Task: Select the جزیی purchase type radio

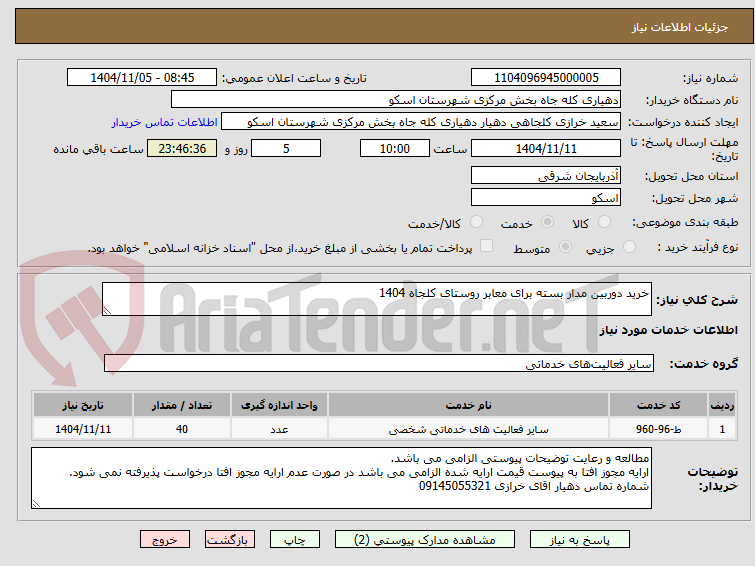Action: (629, 247)
